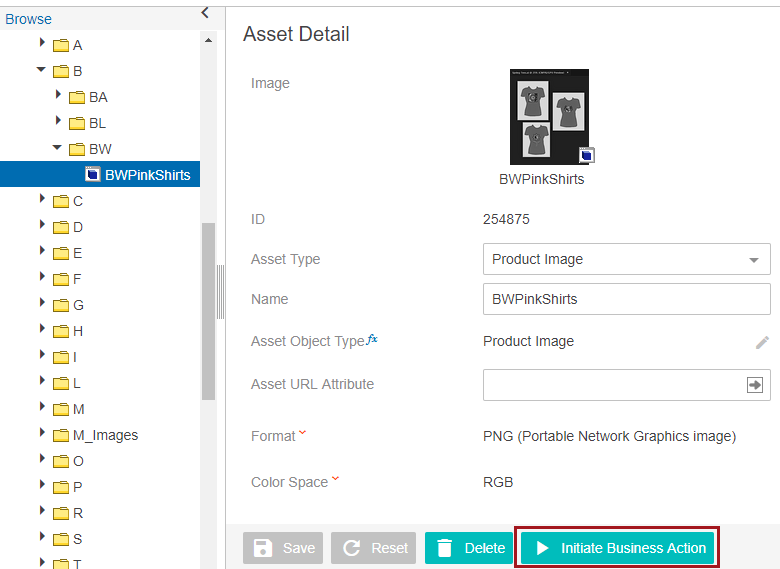The image size is (780, 569).
Task: Click the BW folder icon
Action: tap(76, 149)
